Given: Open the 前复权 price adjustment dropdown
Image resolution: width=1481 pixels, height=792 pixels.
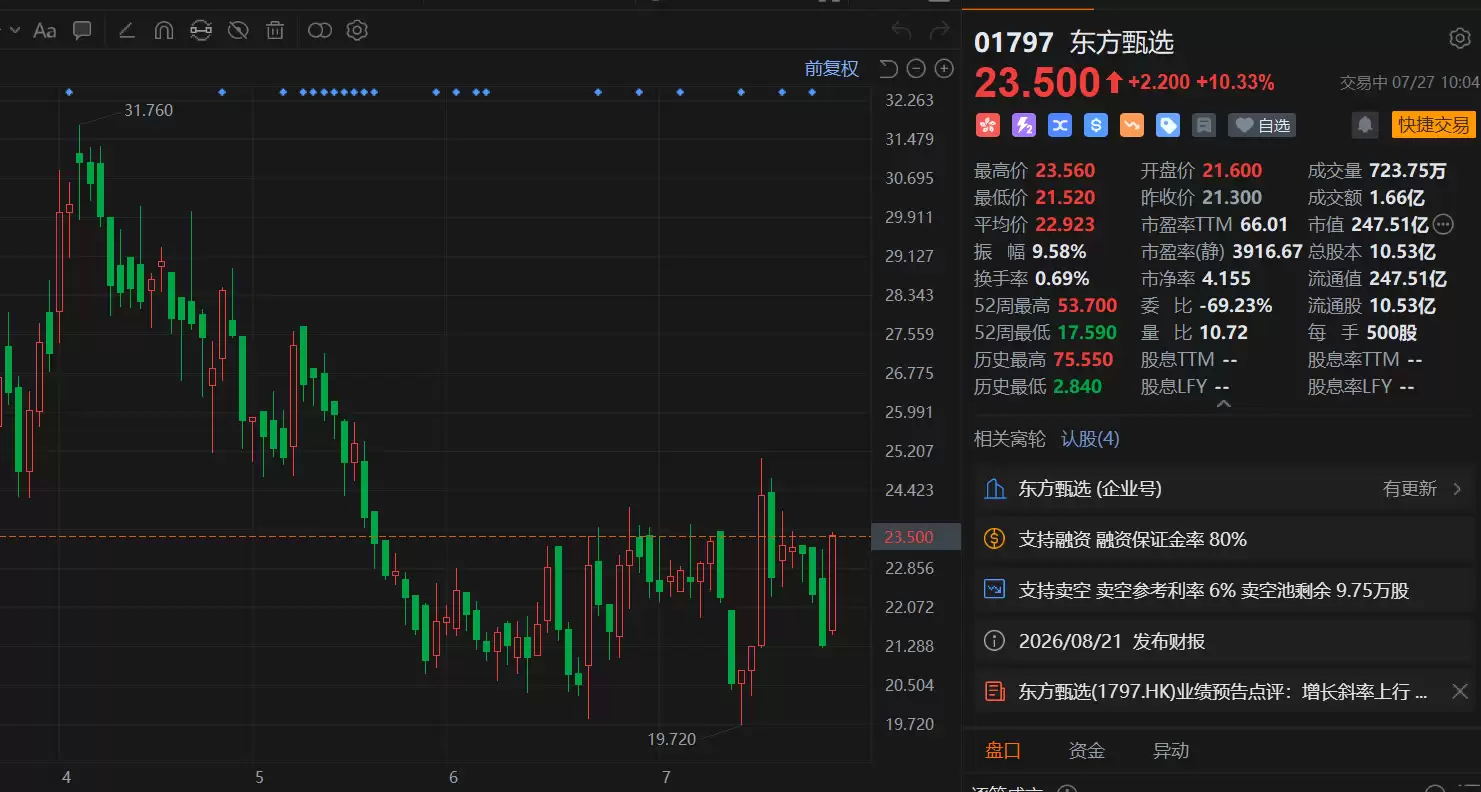Looking at the screenshot, I should tap(832, 69).
